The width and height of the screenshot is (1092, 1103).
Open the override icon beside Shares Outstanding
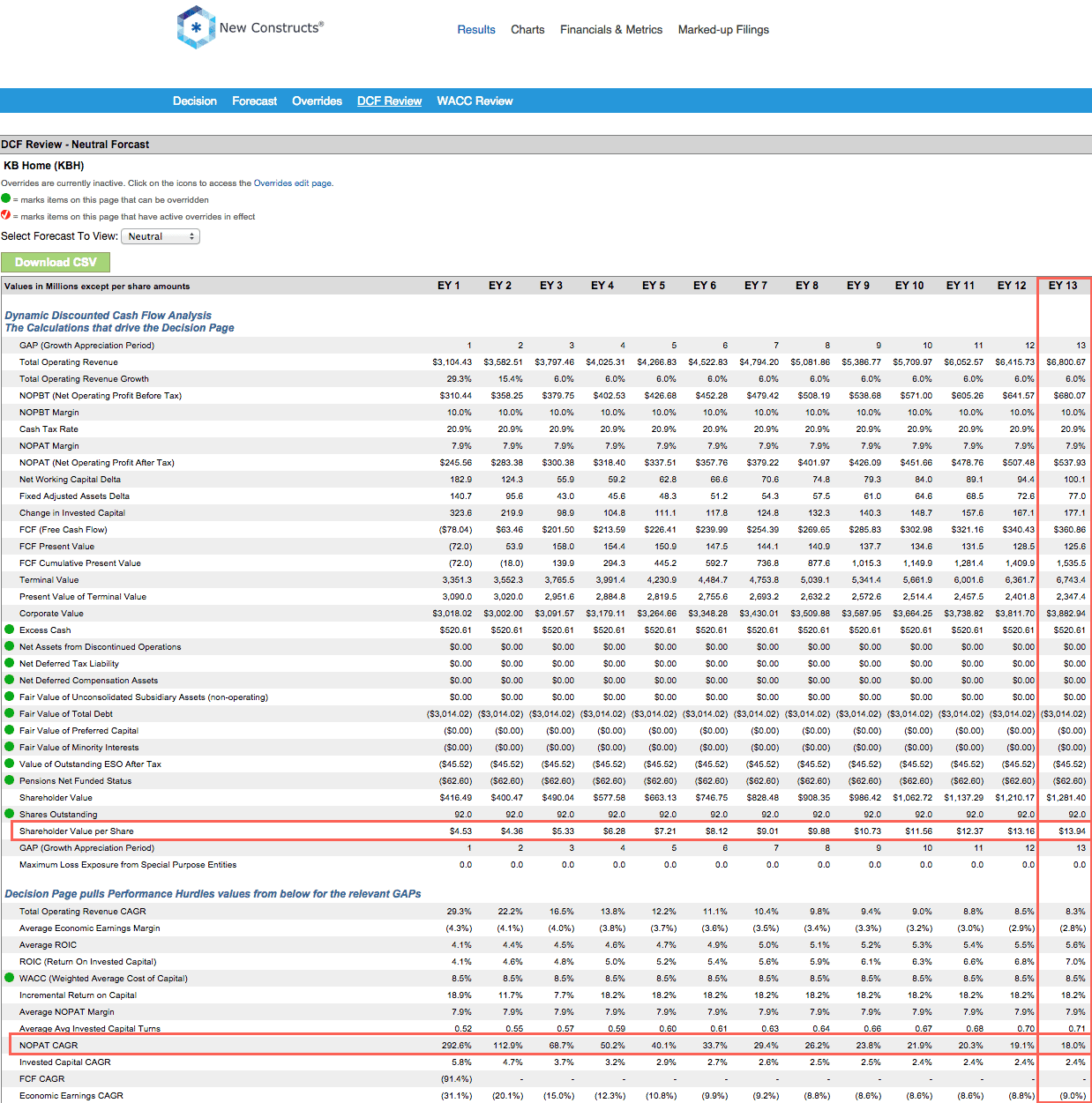(10, 814)
